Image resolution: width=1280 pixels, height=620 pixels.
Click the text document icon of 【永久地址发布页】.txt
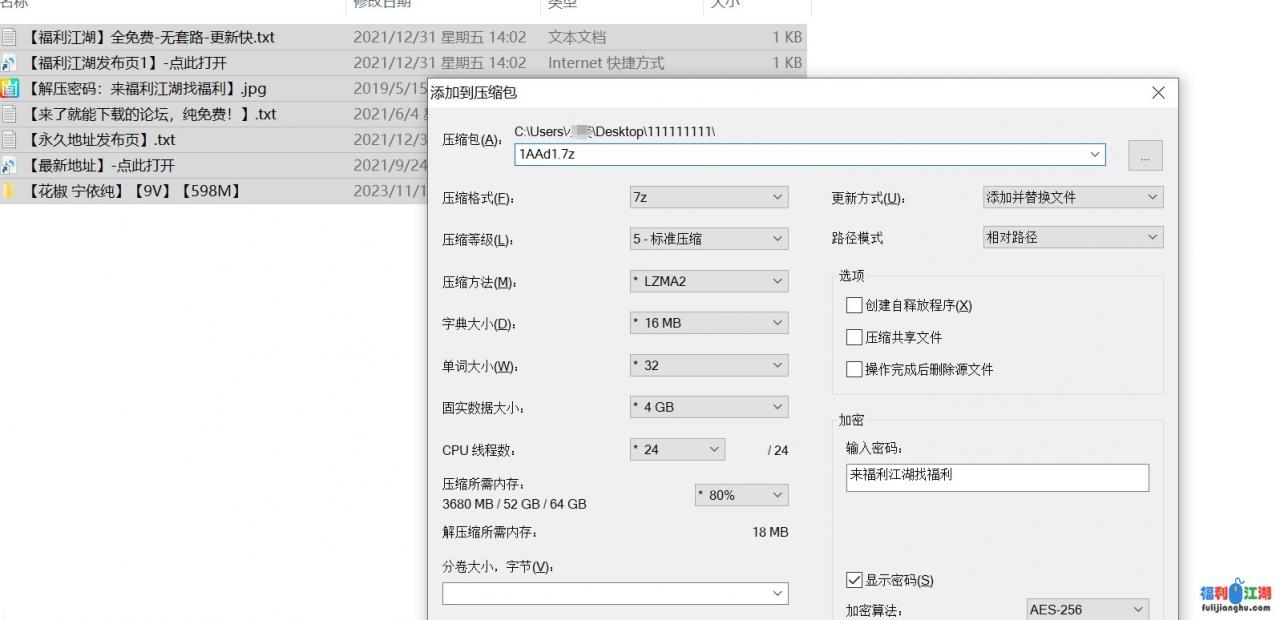point(9,139)
